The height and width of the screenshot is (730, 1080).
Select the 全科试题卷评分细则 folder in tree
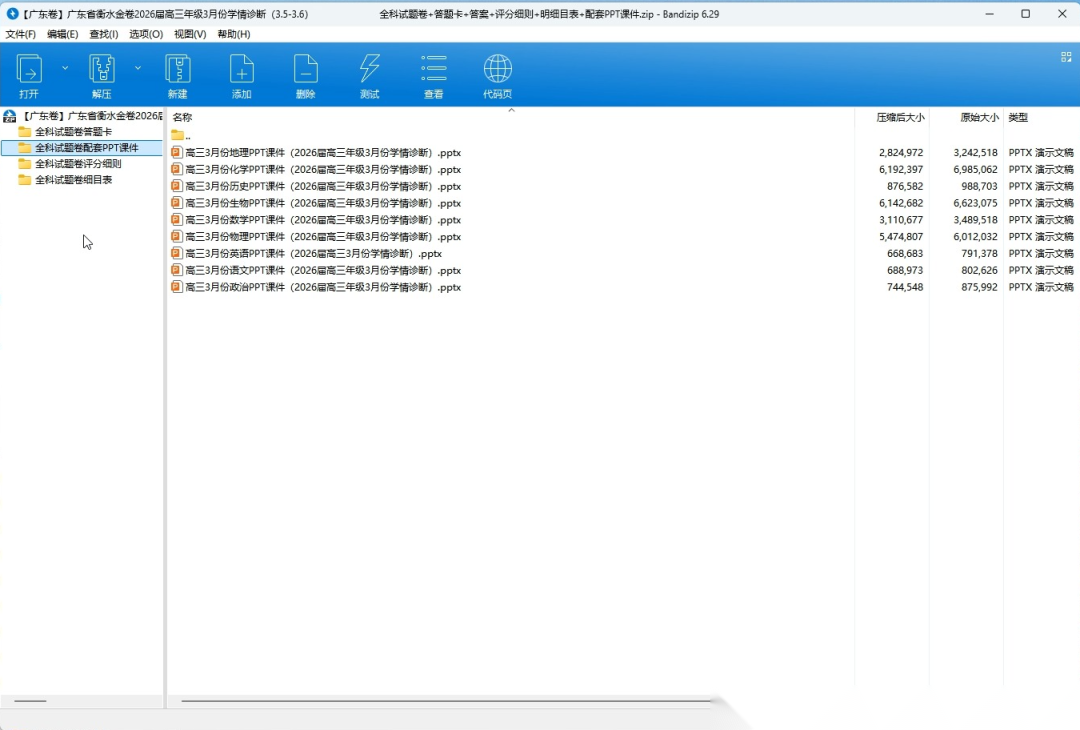78,164
